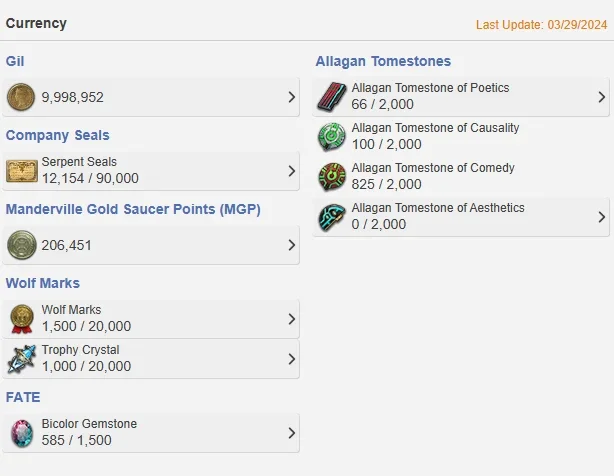Click the gold Gil coin icon
Image resolution: width=614 pixels, height=476 pixels.
(21, 97)
